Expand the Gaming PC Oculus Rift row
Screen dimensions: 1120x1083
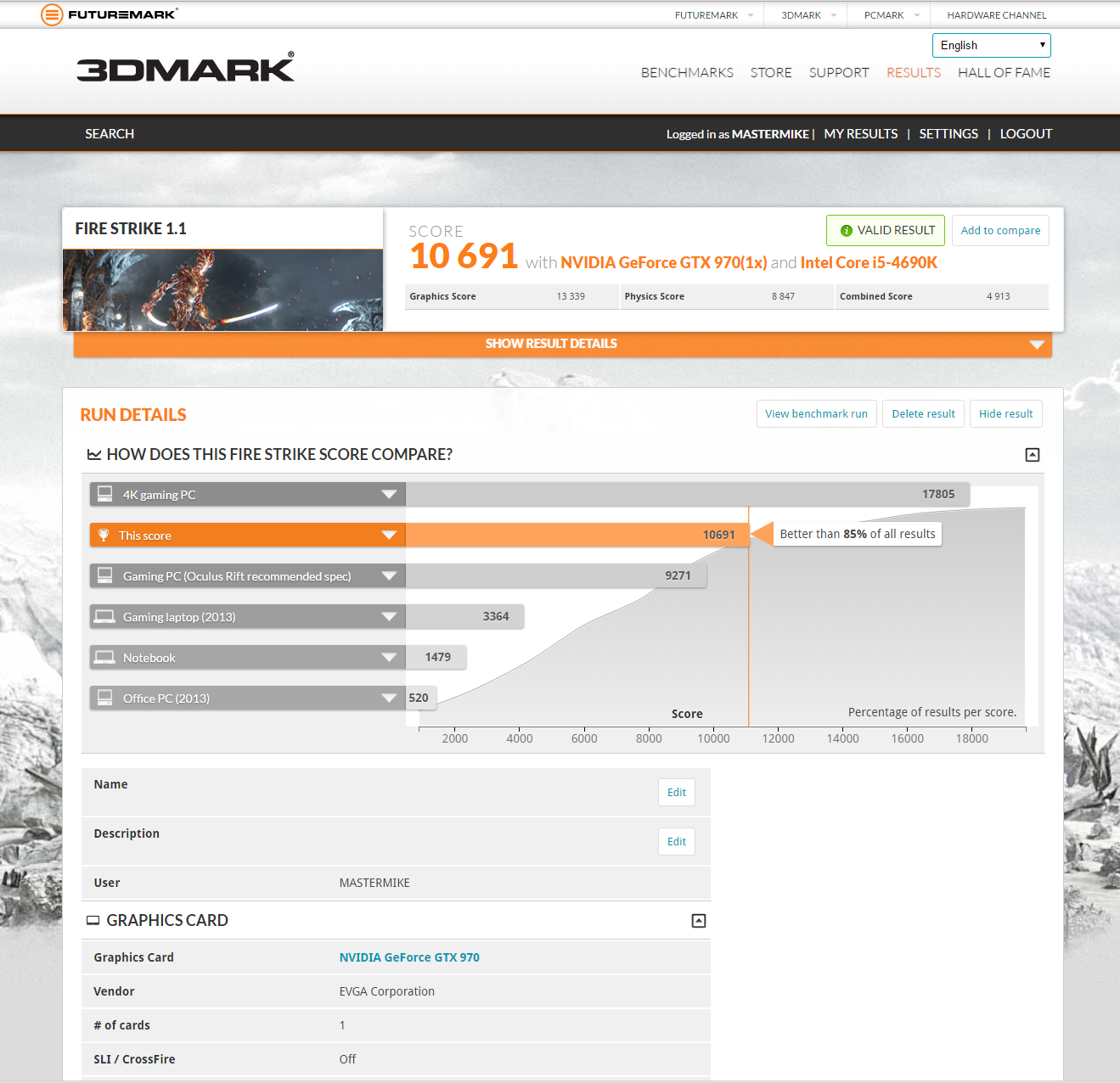tap(389, 575)
